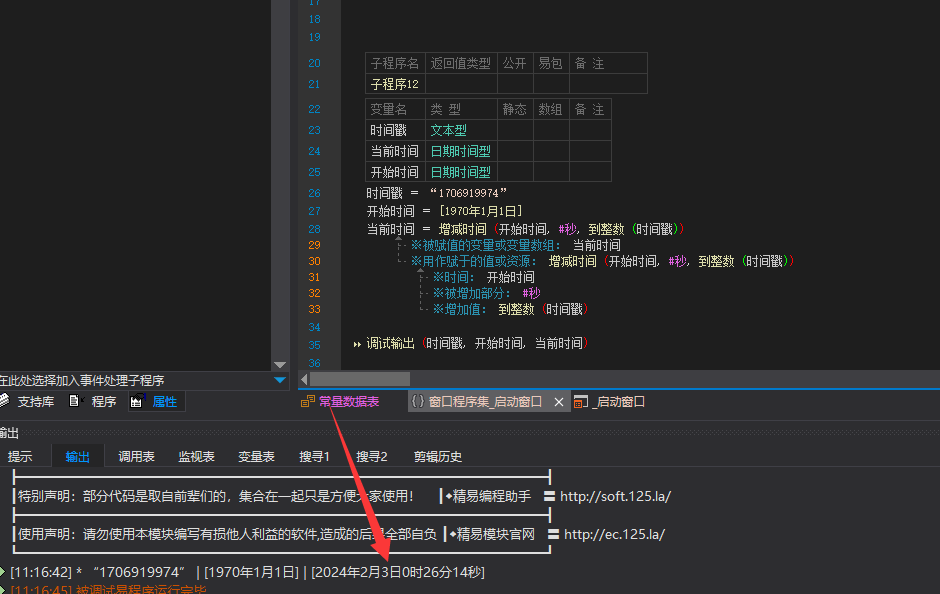Image resolution: width=940 pixels, height=594 pixels.
Task: Click the 程序 panel document icon
Action: (74, 402)
